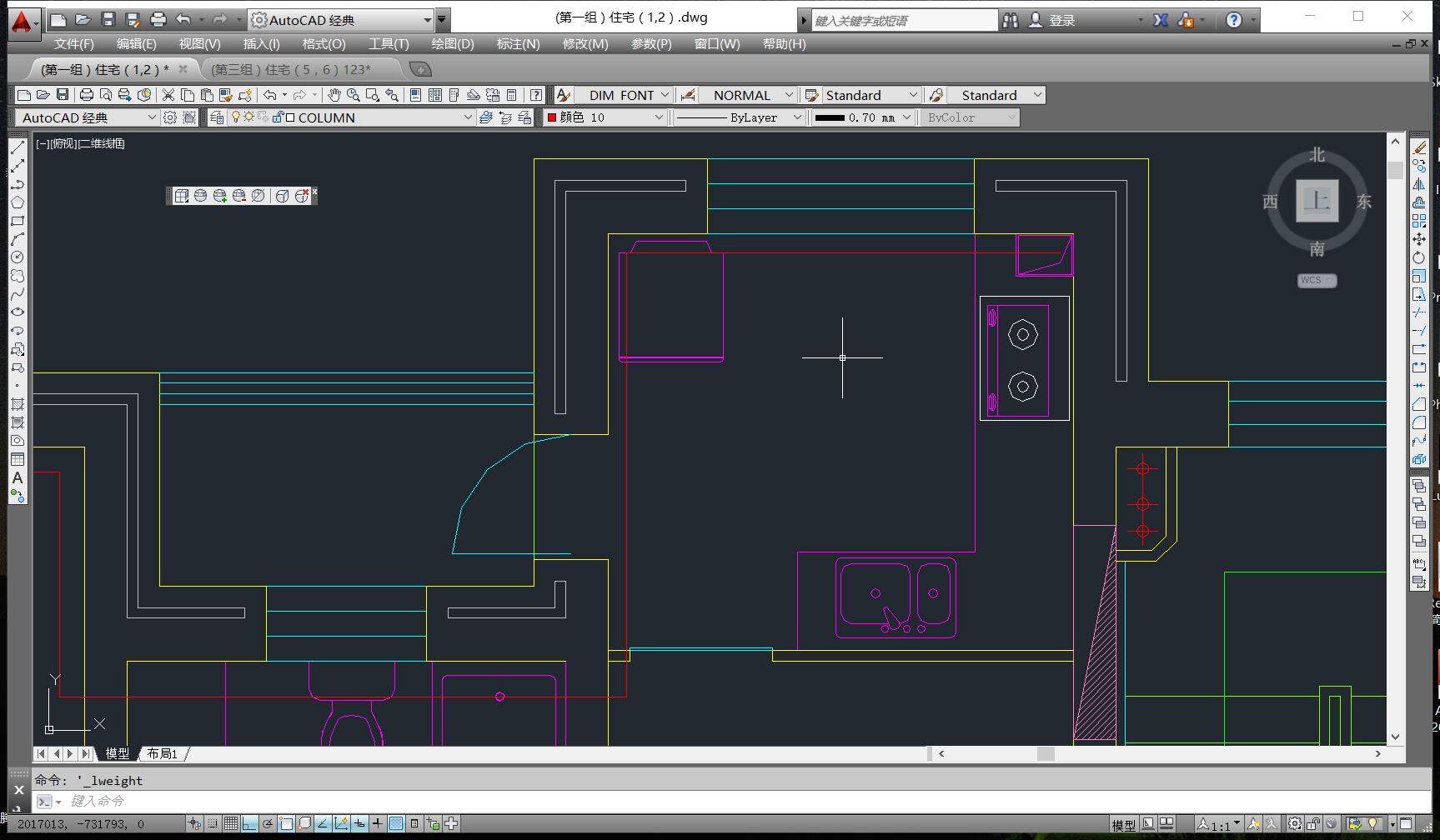Select the multiline Text tool

(18, 477)
